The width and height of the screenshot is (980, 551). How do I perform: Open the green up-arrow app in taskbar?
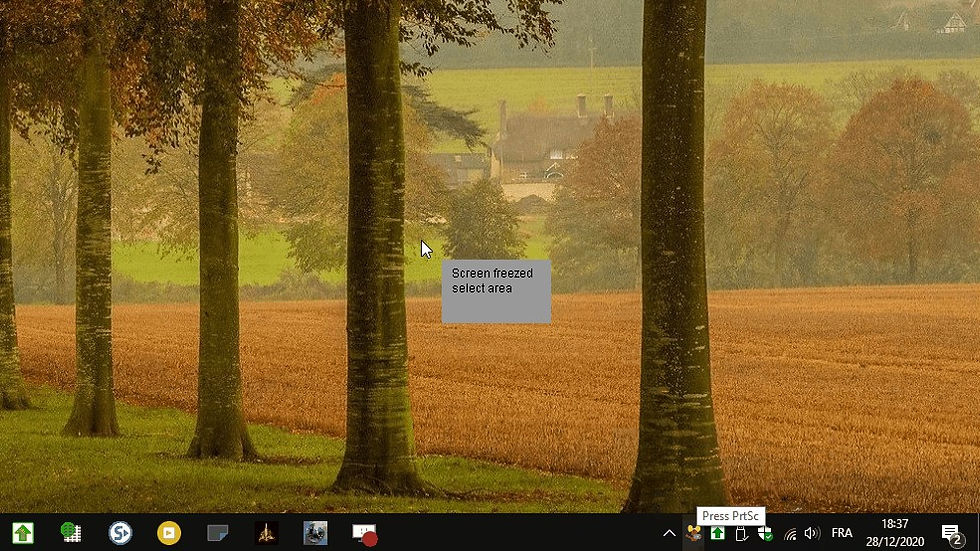[x=23, y=533]
